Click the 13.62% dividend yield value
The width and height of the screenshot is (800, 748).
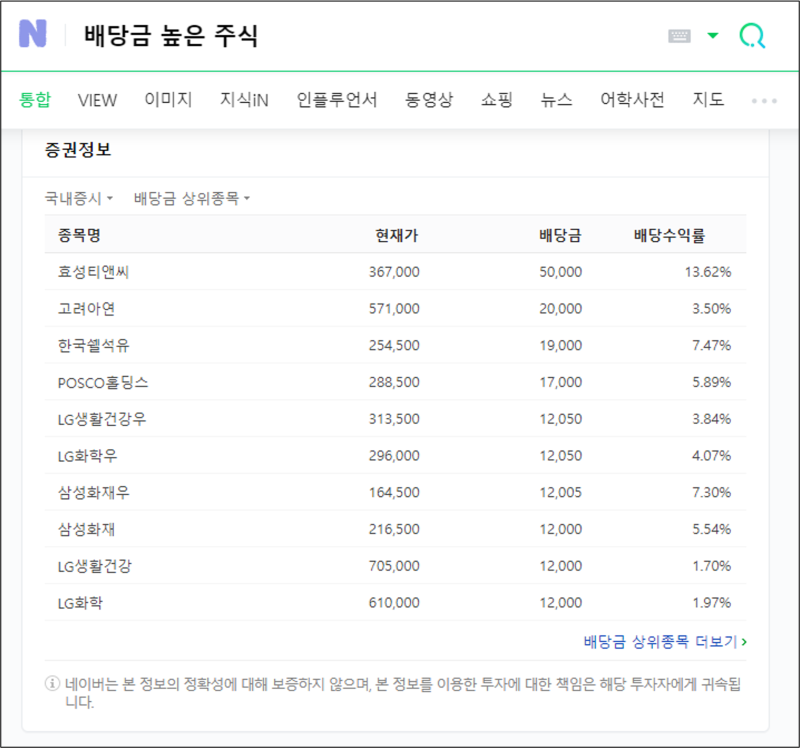click(x=708, y=271)
